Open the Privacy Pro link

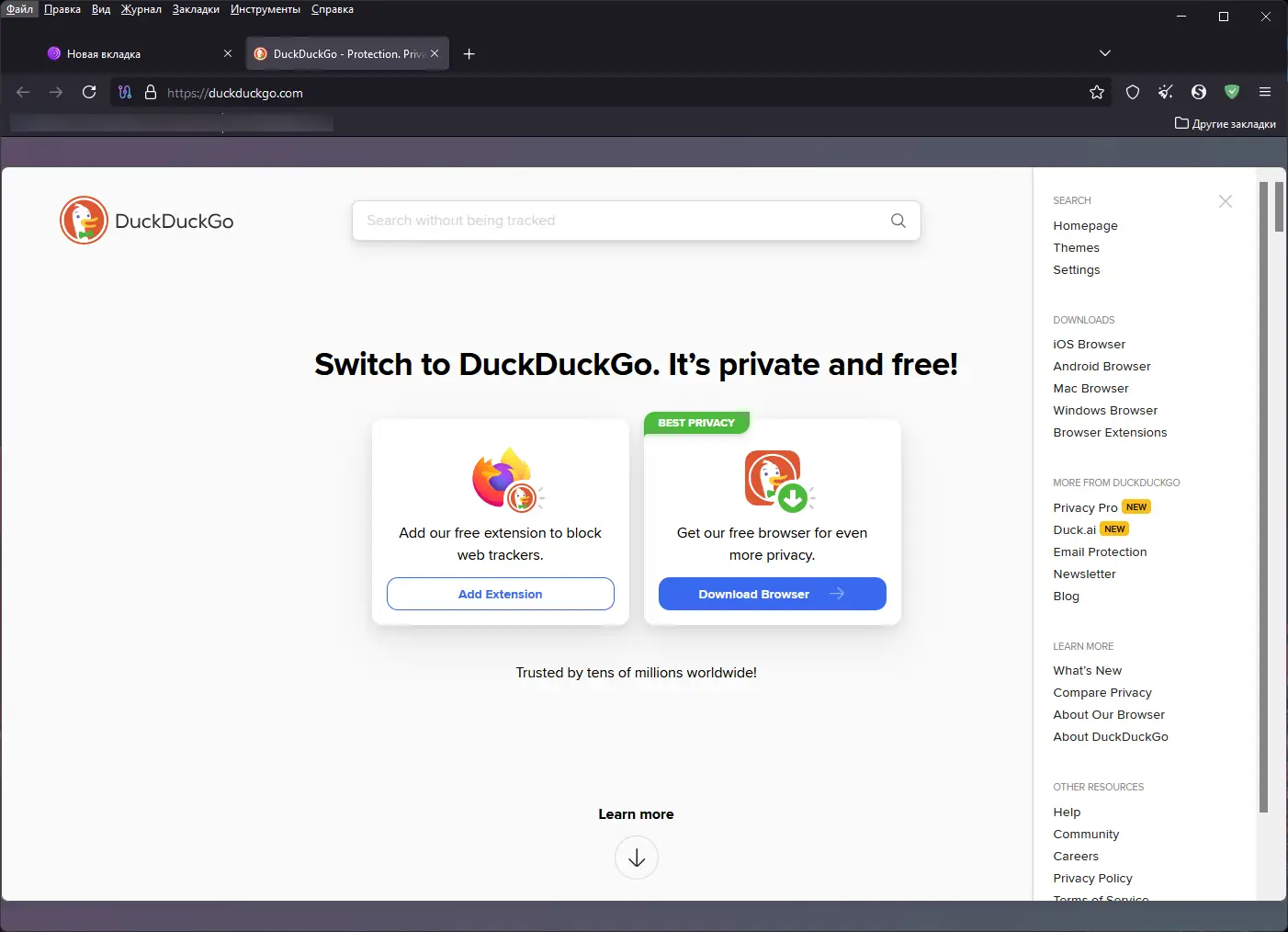1085,507
